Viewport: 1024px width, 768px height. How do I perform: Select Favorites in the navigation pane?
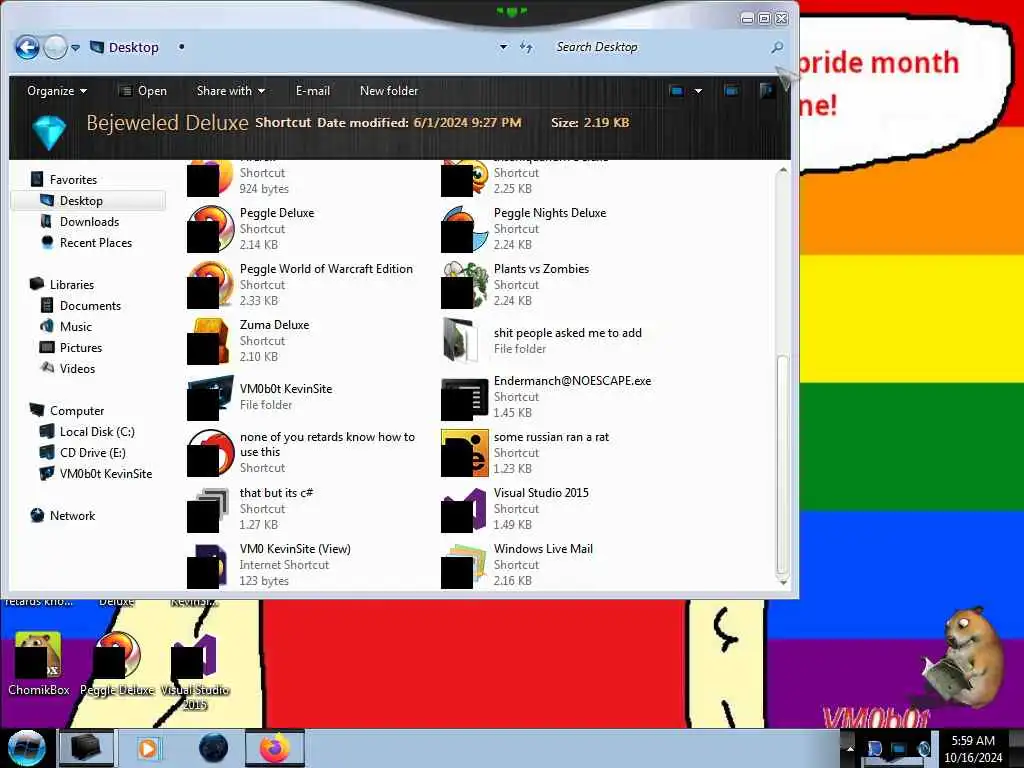coord(64,179)
